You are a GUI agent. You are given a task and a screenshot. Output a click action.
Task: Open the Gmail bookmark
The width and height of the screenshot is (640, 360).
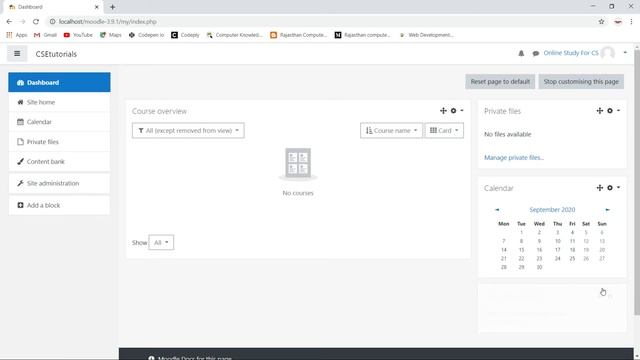point(45,35)
